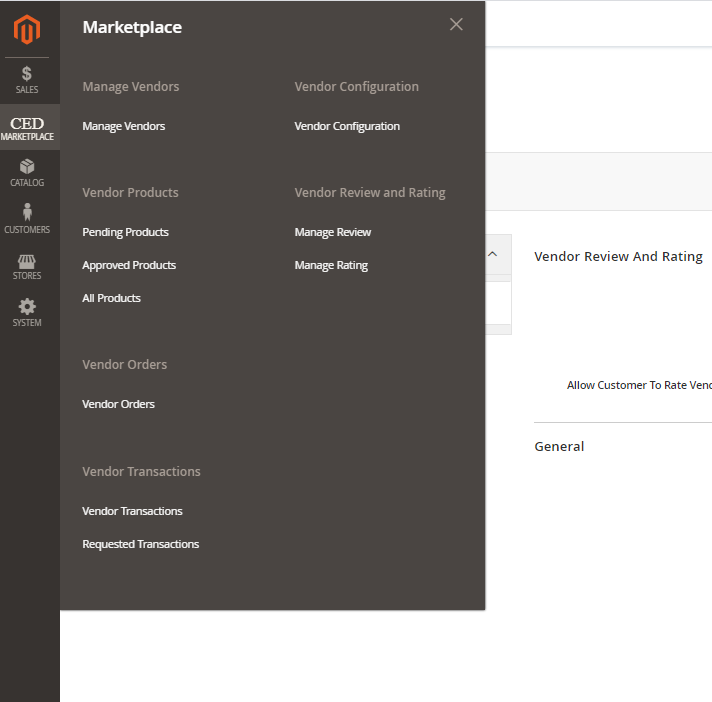Image resolution: width=712 pixels, height=702 pixels.
Task: Click the Magento logo icon
Action: (28, 30)
